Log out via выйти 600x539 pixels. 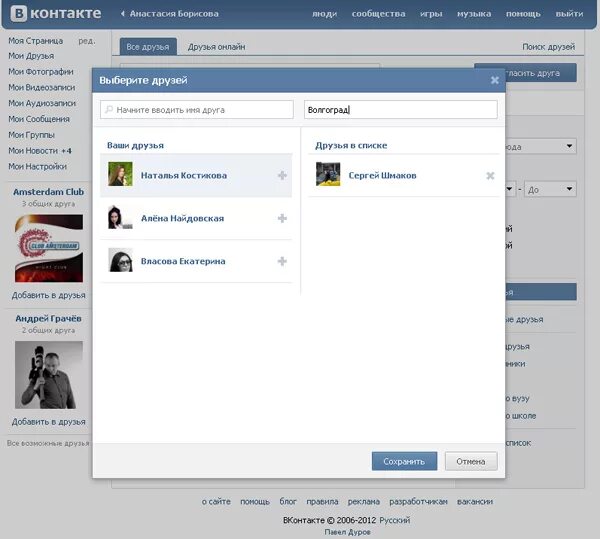pyautogui.click(x=569, y=14)
